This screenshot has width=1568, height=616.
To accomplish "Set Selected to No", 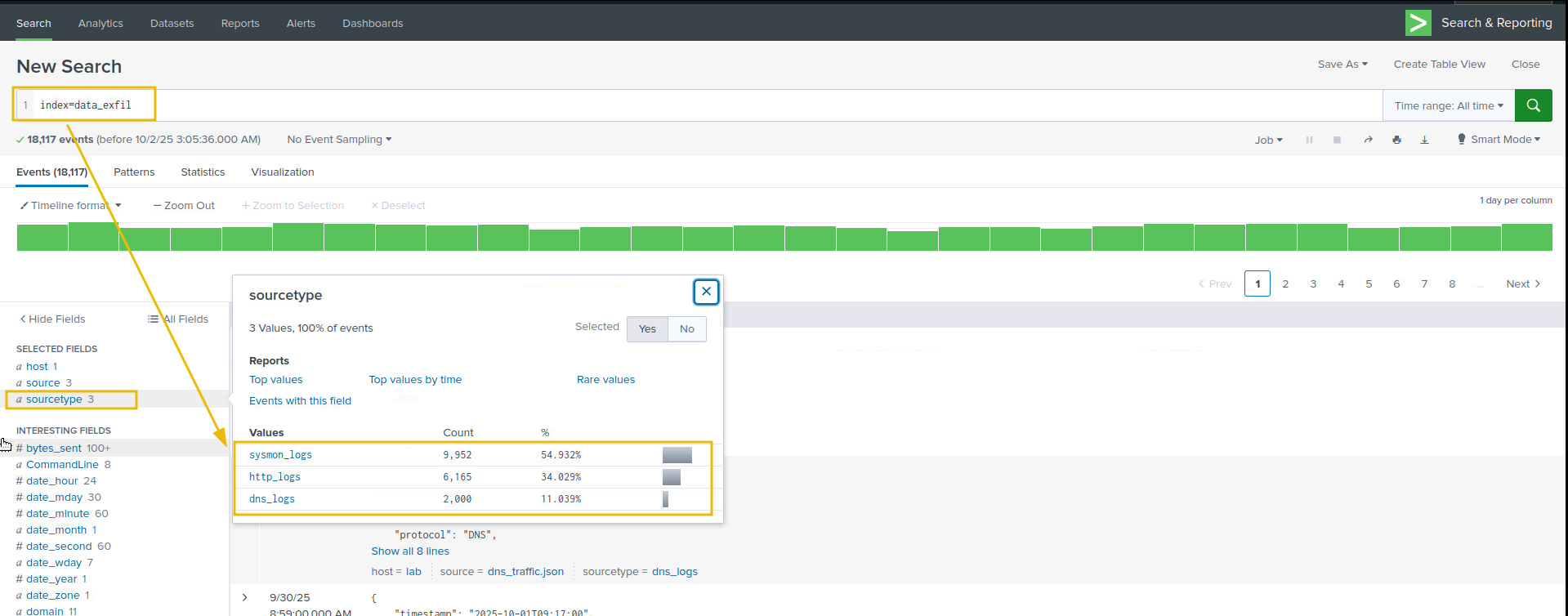I will pos(687,329).
